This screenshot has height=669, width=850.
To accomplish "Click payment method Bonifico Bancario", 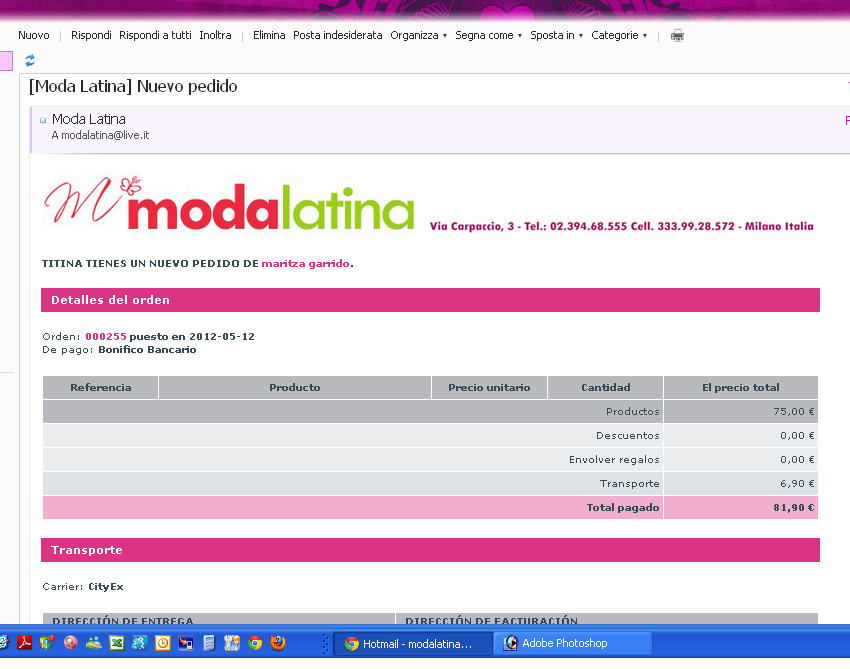I will coord(147,350).
